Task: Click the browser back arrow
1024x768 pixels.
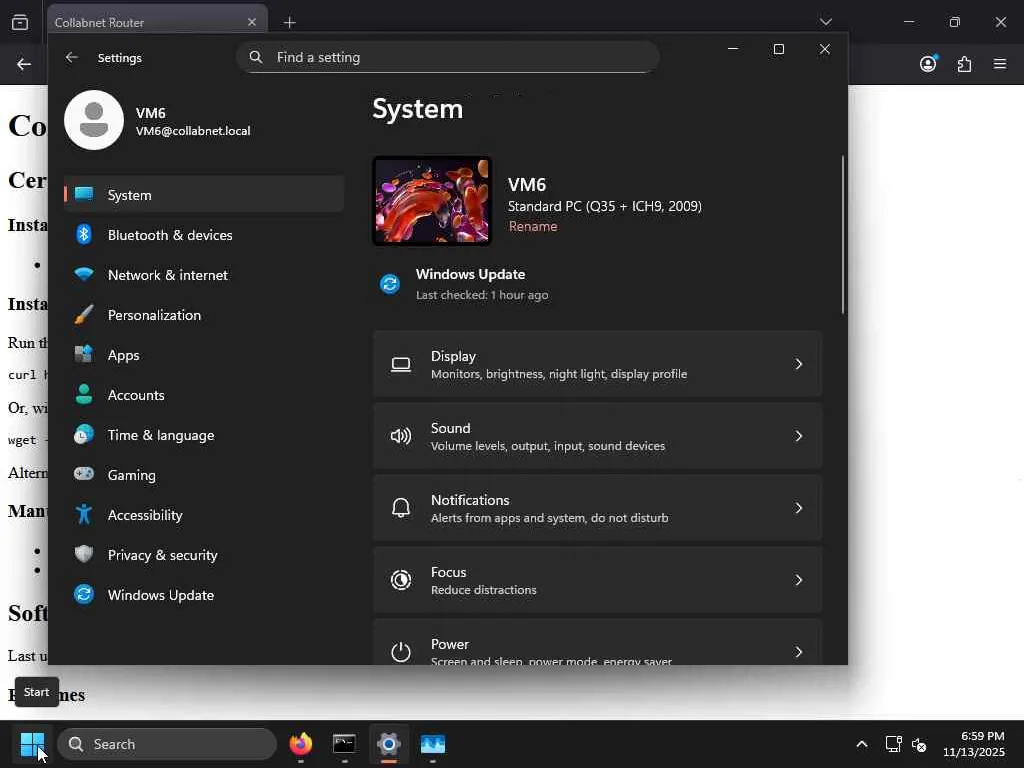Action: pos(24,64)
